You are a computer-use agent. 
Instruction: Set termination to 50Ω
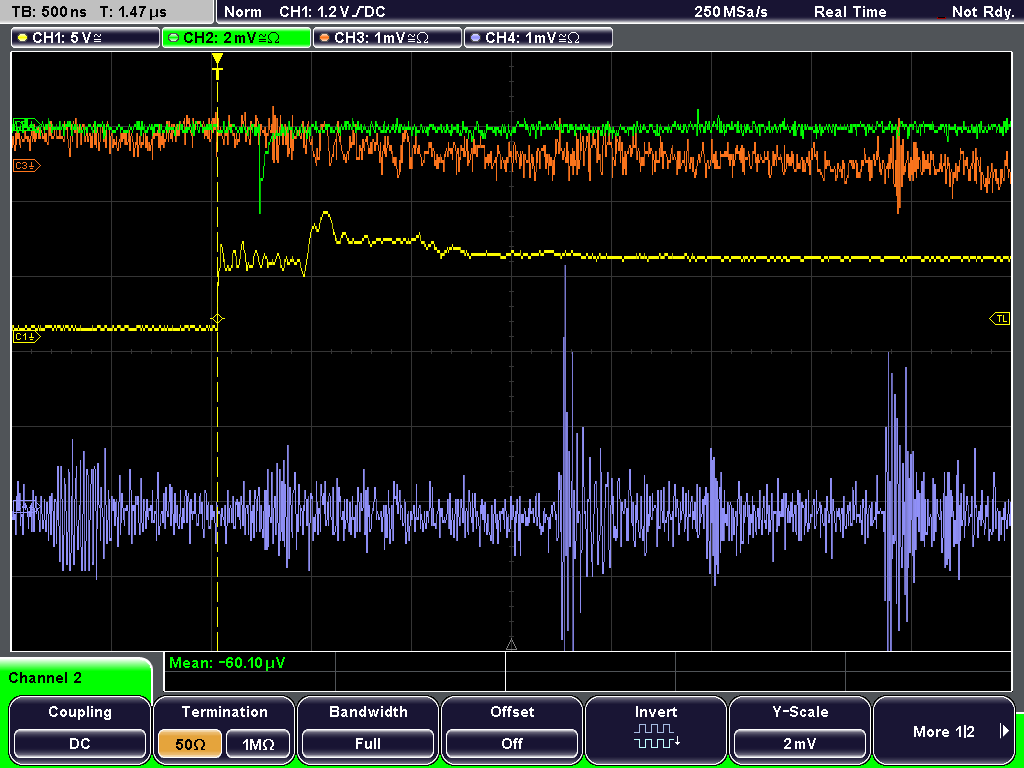190,743
